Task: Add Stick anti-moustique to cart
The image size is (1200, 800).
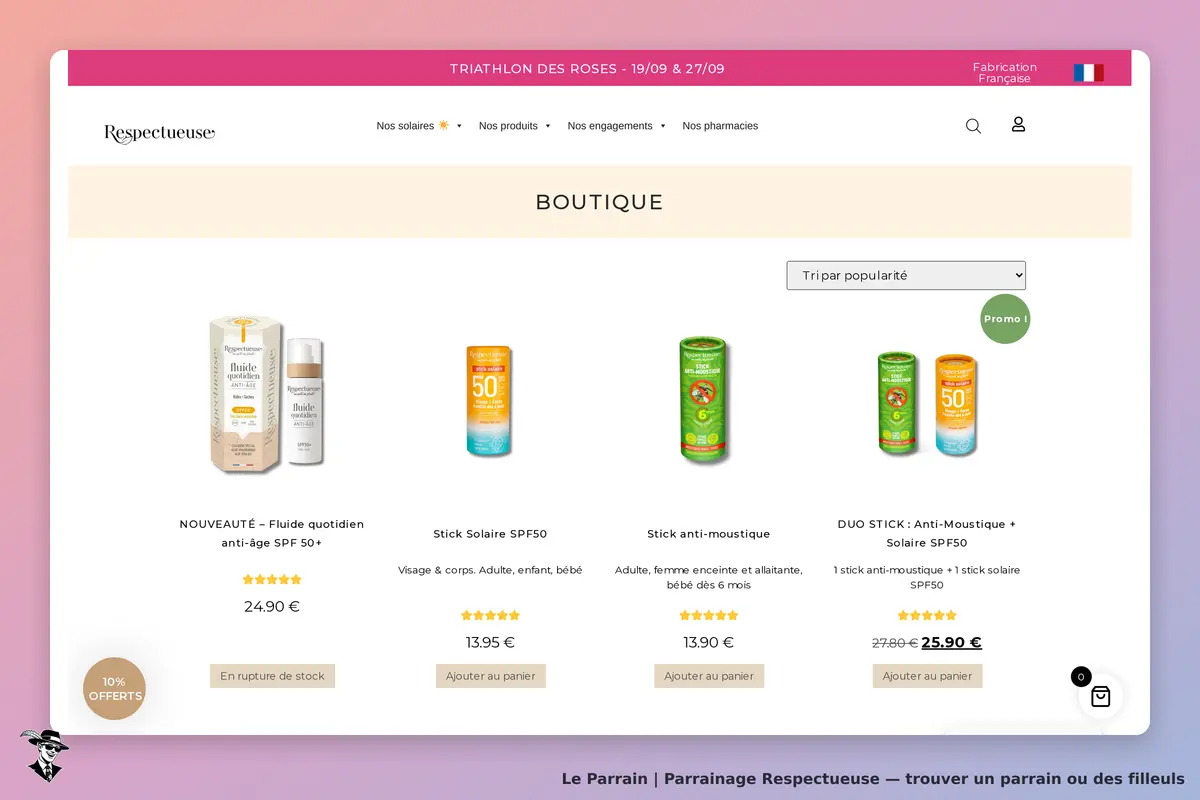Action: (709, 676)
